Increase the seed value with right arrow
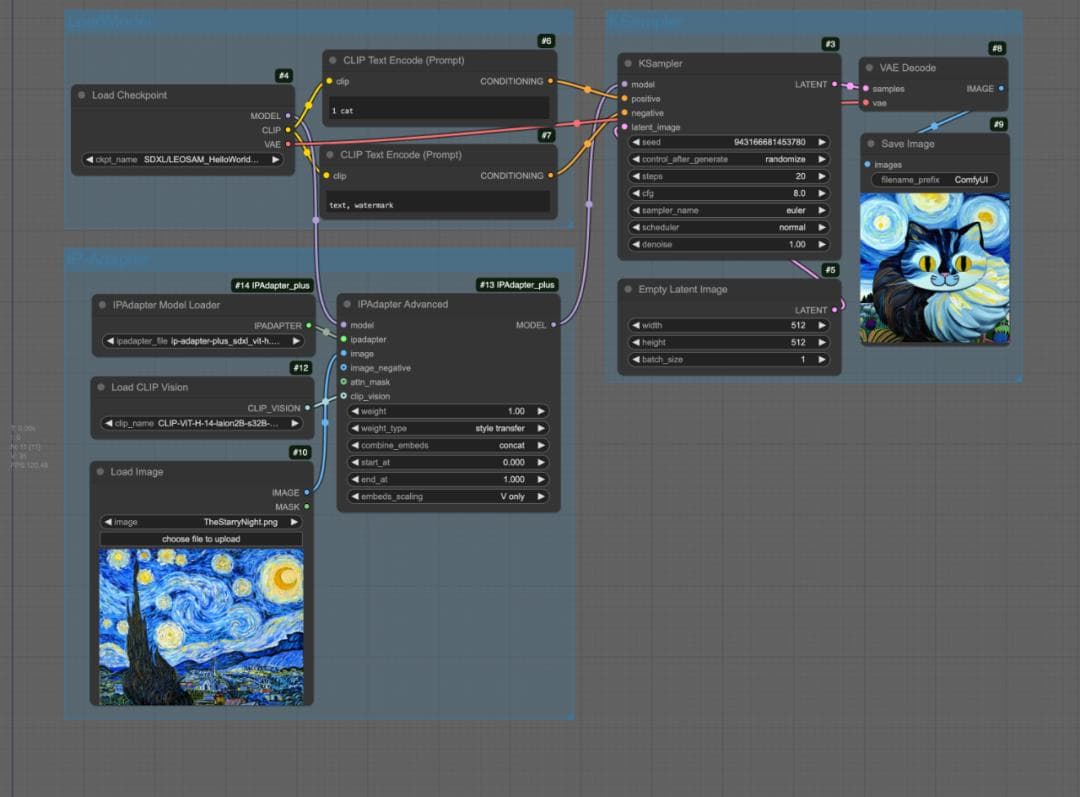Screen dimensions: 1080x797 coord(822,142)
